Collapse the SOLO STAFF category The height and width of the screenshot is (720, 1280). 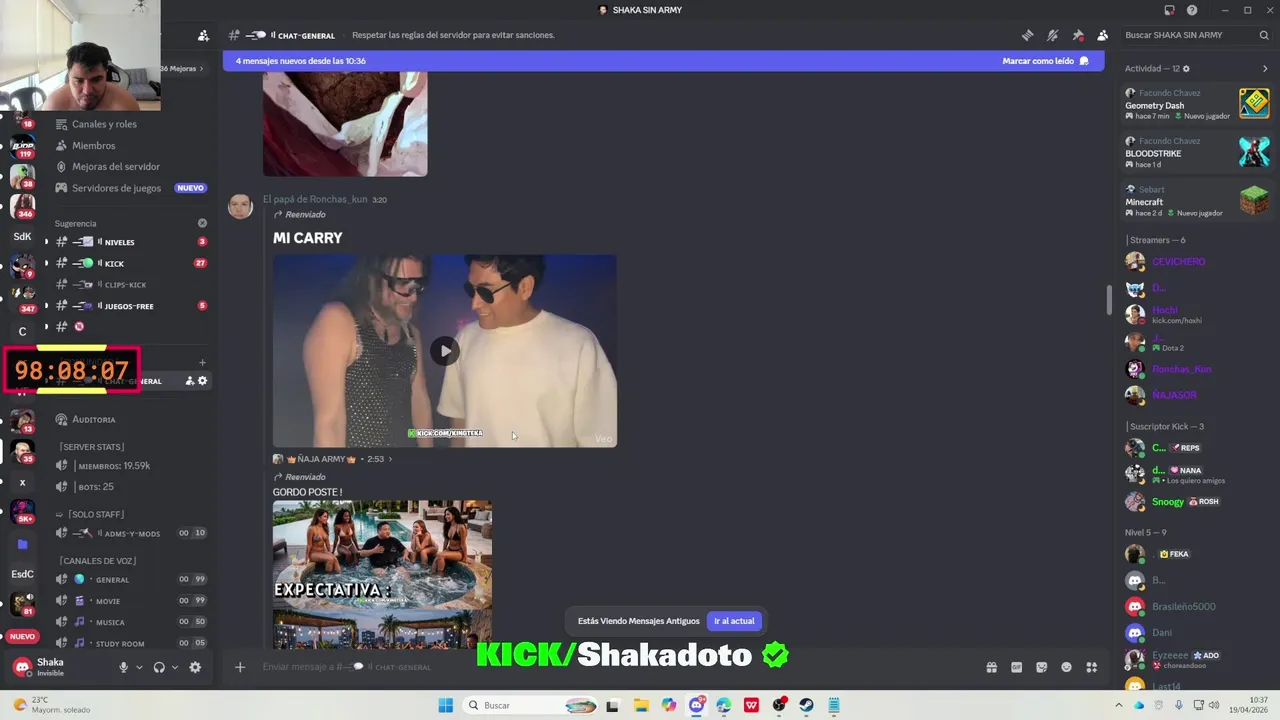90,515
